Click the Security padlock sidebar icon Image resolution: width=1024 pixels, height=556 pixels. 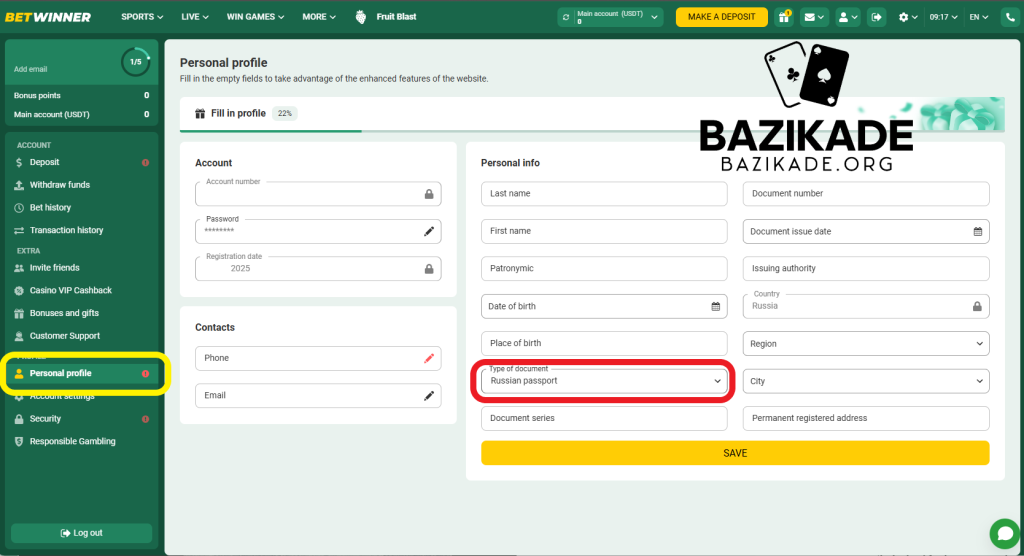coord(19,419)
